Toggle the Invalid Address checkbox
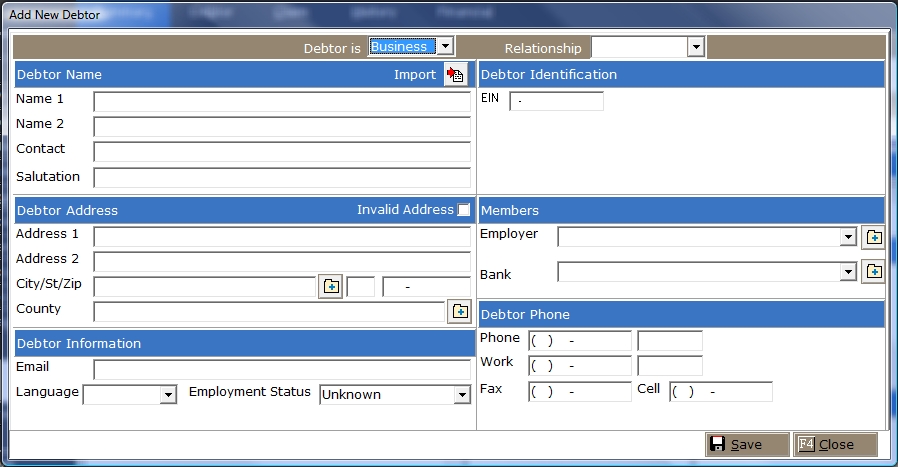898x467 pixels. [463, 210]
